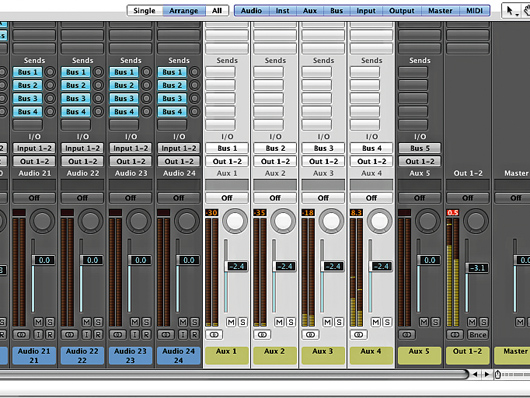Viewport: 530px width, 398px height.
Task: Enable input monitoring on Audio 23
Action: click(135, 335)
